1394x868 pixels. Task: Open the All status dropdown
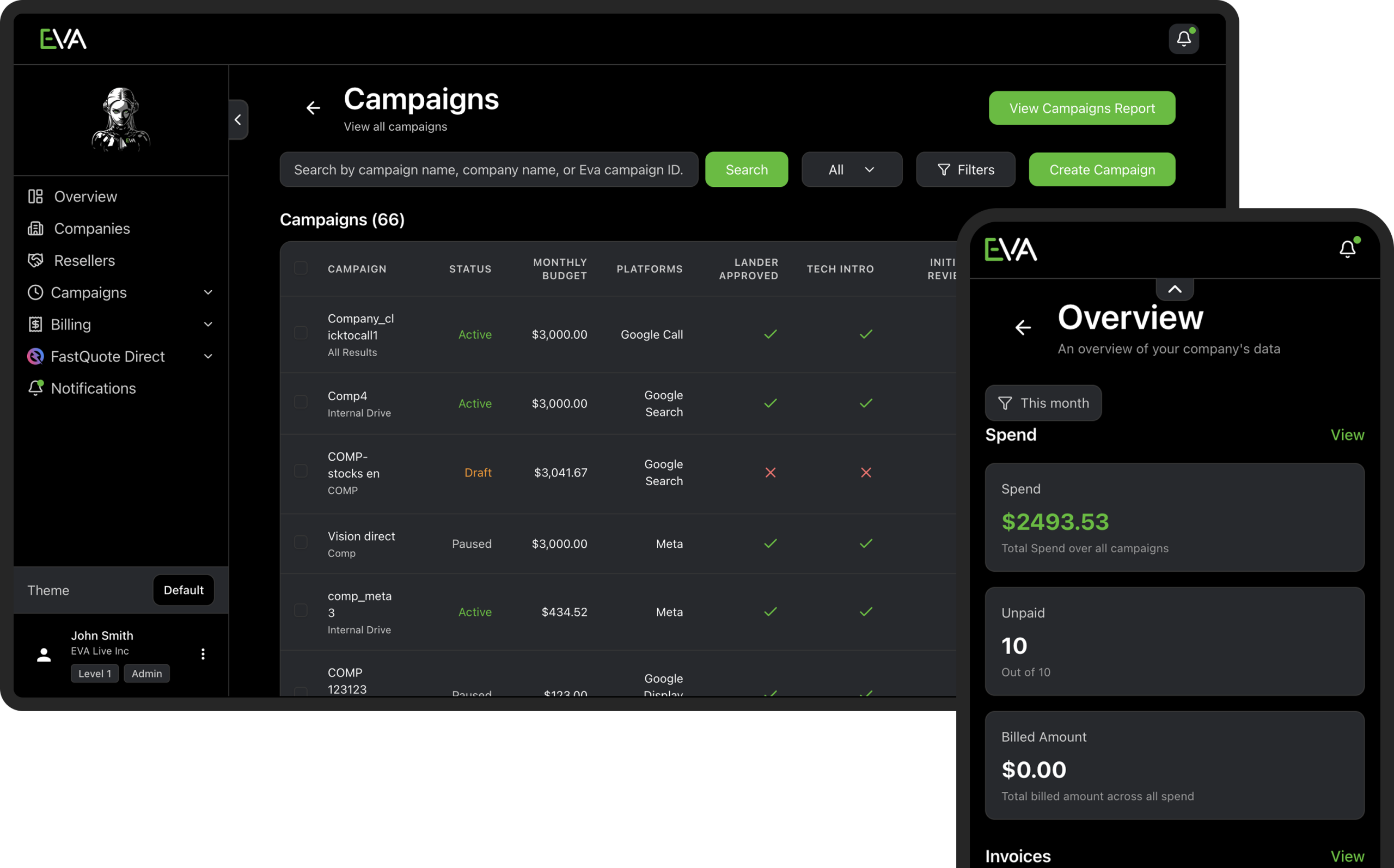pos(851,169)
